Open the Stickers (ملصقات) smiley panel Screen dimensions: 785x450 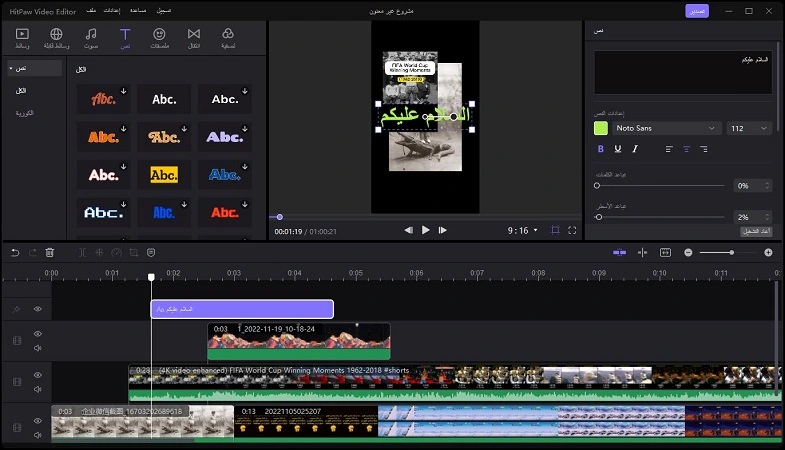159,38
